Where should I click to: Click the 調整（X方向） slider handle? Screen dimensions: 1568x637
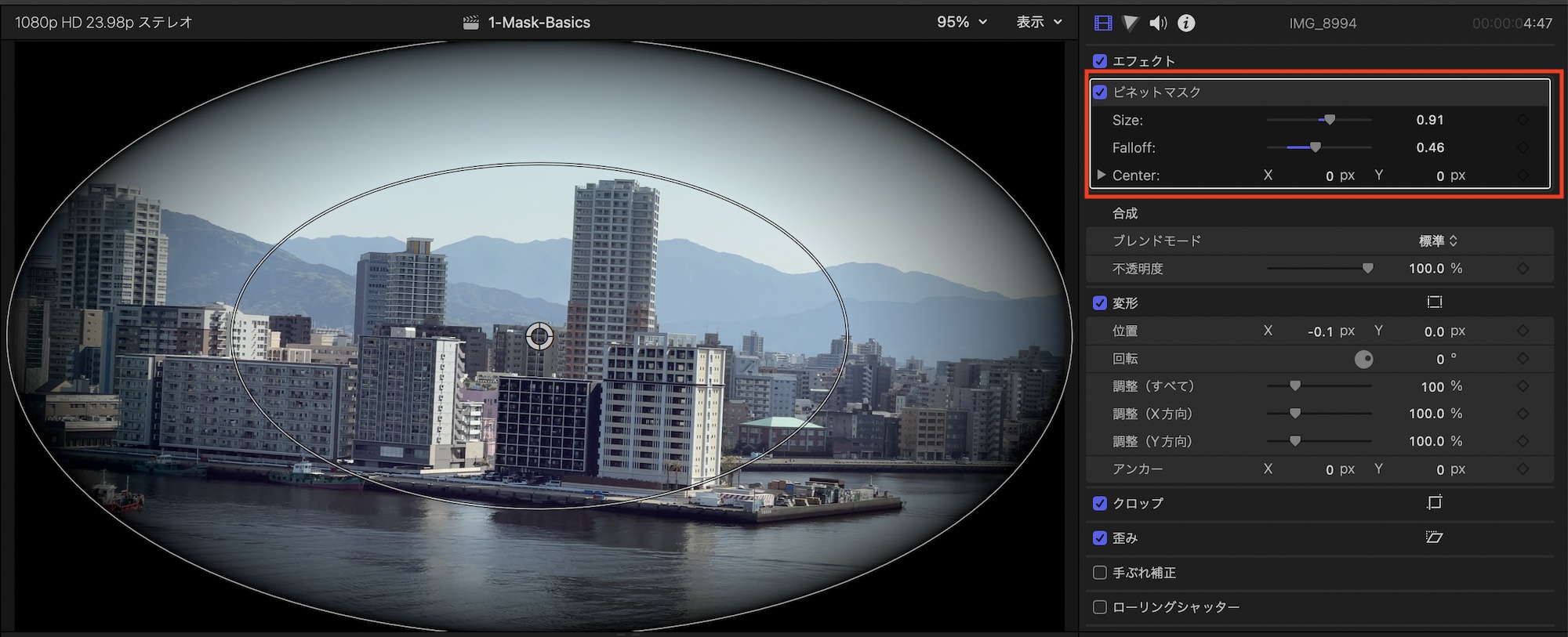click(x=1295, y=414)
